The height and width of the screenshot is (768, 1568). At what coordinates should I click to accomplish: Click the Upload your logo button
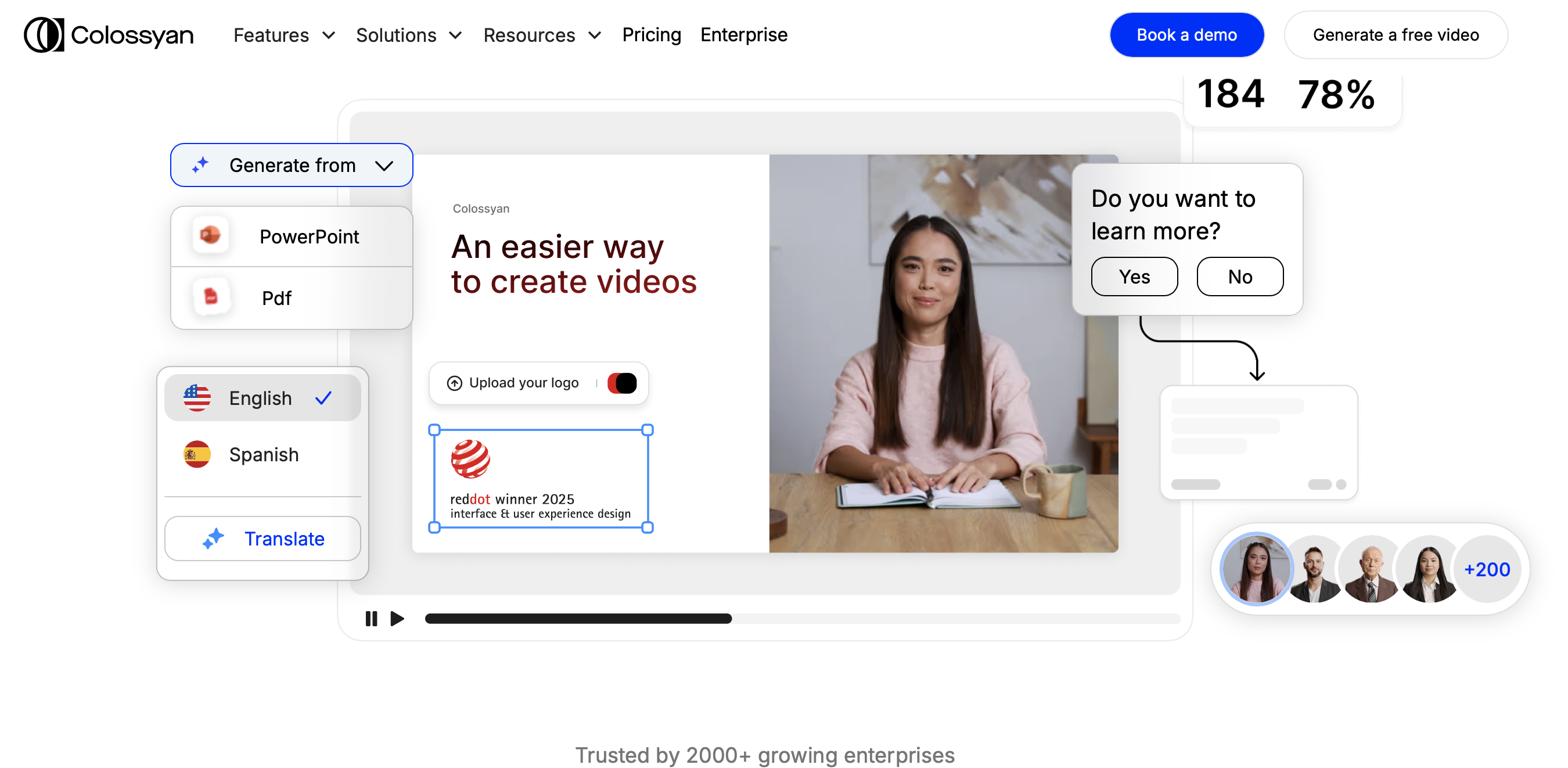point(539,383)
